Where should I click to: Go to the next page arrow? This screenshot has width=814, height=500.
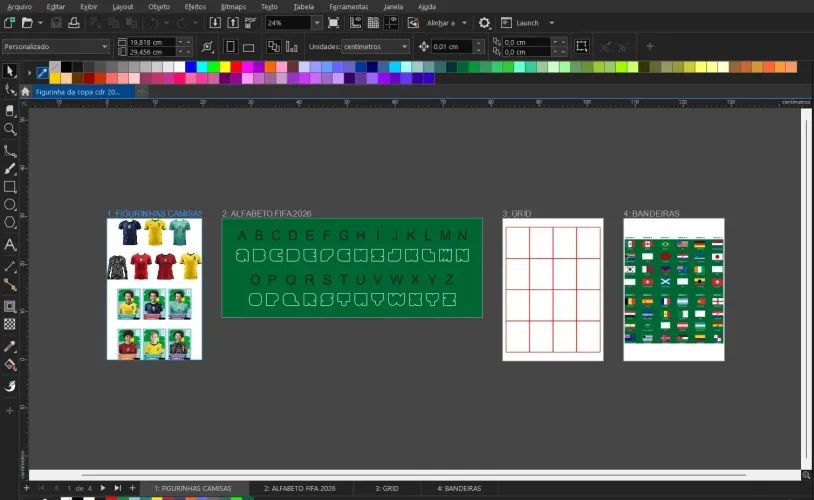click(103, 488)
